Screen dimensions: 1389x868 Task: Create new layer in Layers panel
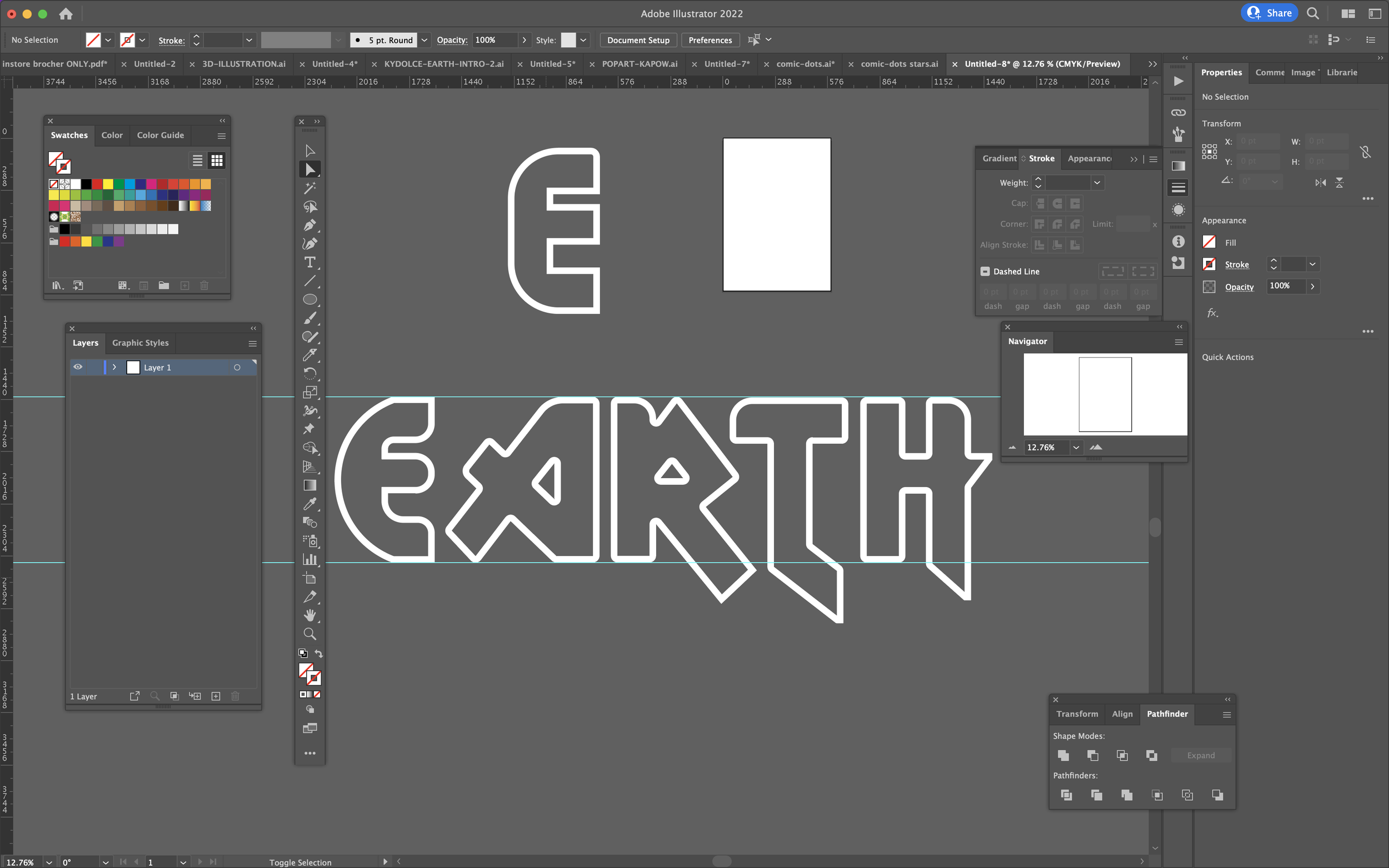(x=216, y=696)
